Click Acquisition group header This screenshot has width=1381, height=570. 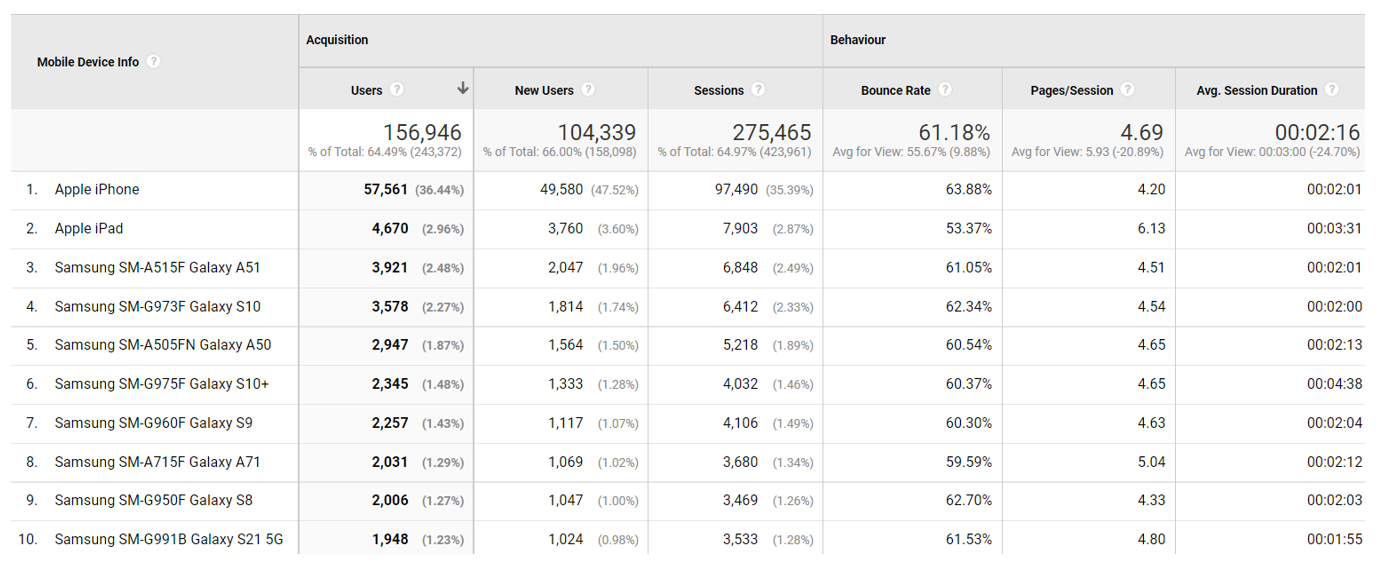click(337, 40)
